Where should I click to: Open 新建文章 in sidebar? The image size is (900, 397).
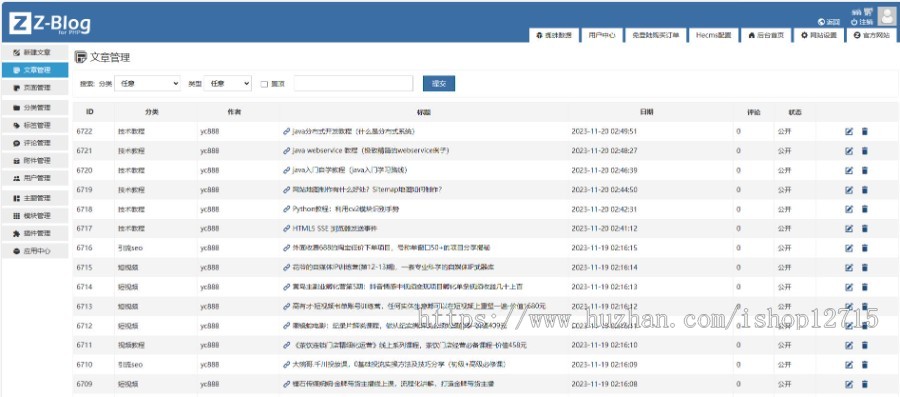coord(34,52)
